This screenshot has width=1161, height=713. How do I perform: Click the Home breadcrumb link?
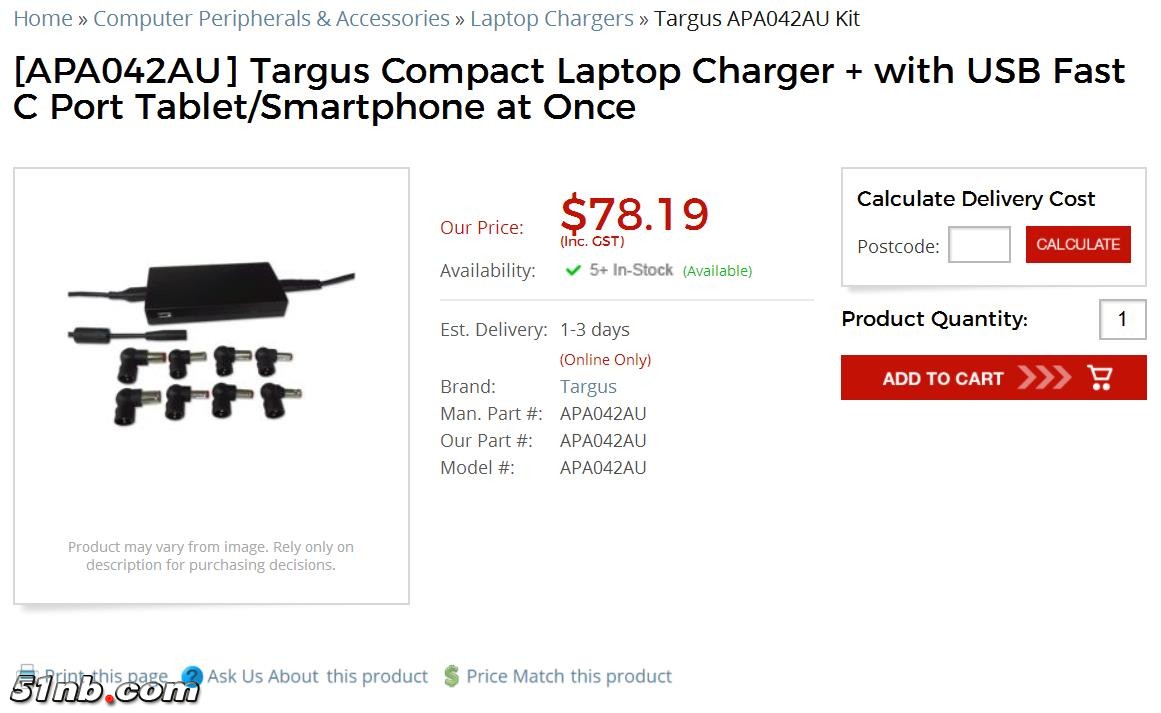point(42,18)
